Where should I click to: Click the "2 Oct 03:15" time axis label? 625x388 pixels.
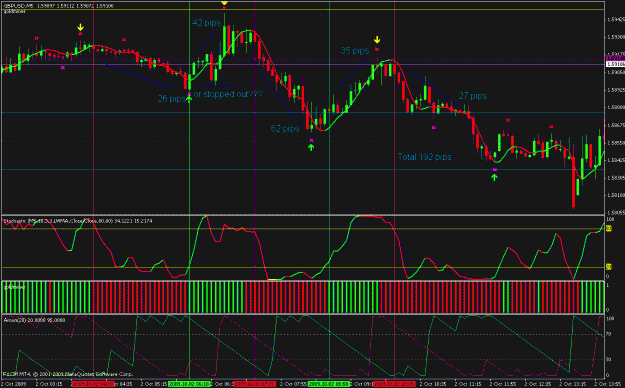[49, 384]
